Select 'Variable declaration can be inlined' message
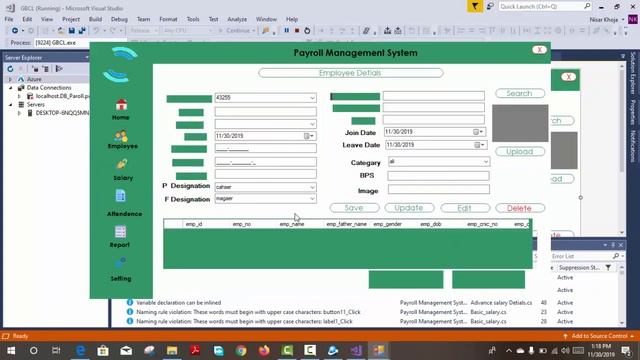This screenshot has height=360, width=640. pyautogui.click(x=178, y=302)
